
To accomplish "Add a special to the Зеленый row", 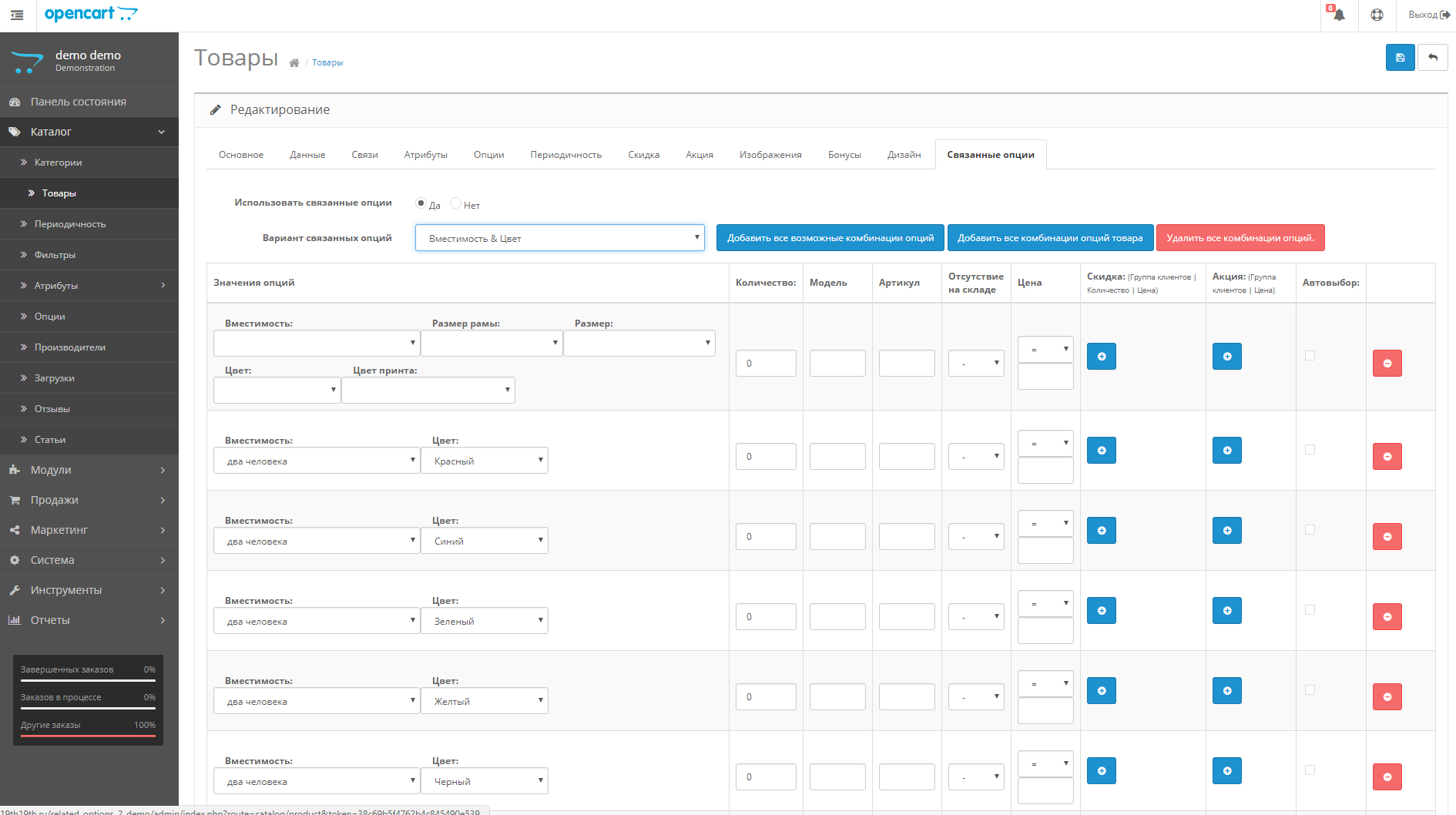I will [x=1226, y=611].
